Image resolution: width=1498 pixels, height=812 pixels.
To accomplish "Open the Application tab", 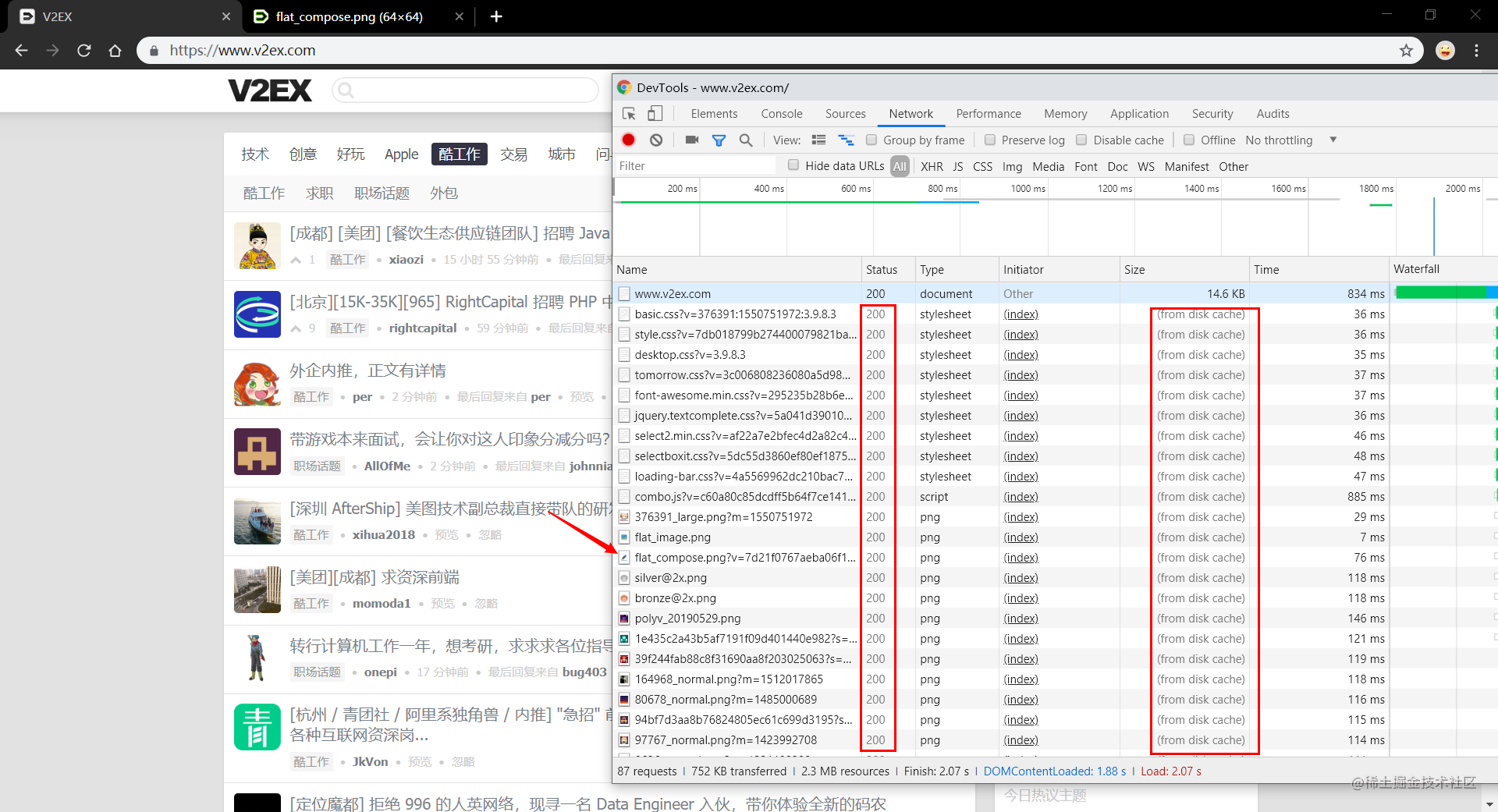I will (1139, 114).
